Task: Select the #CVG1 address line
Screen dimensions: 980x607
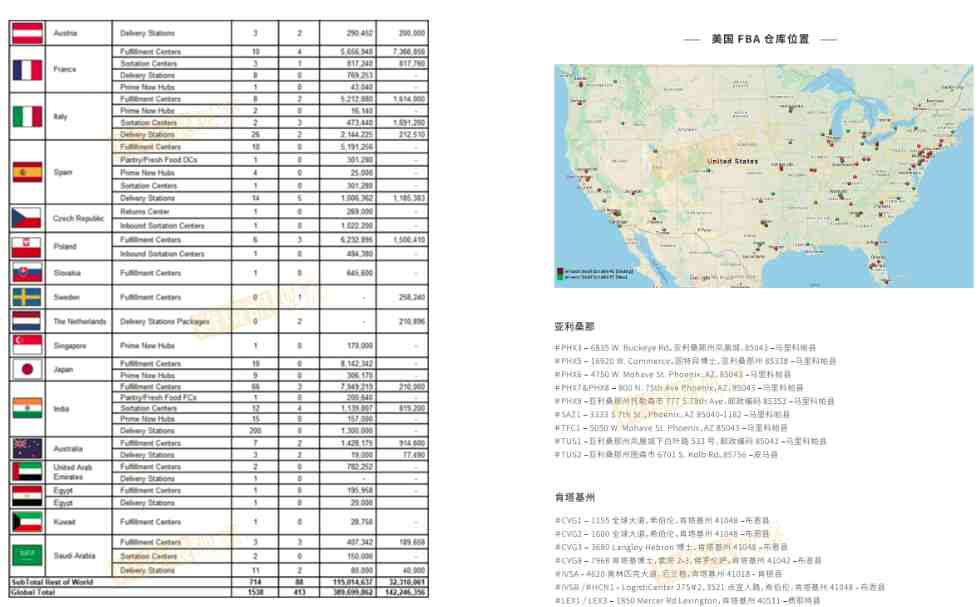Action: pyautogui.click(x=662, y=520)
